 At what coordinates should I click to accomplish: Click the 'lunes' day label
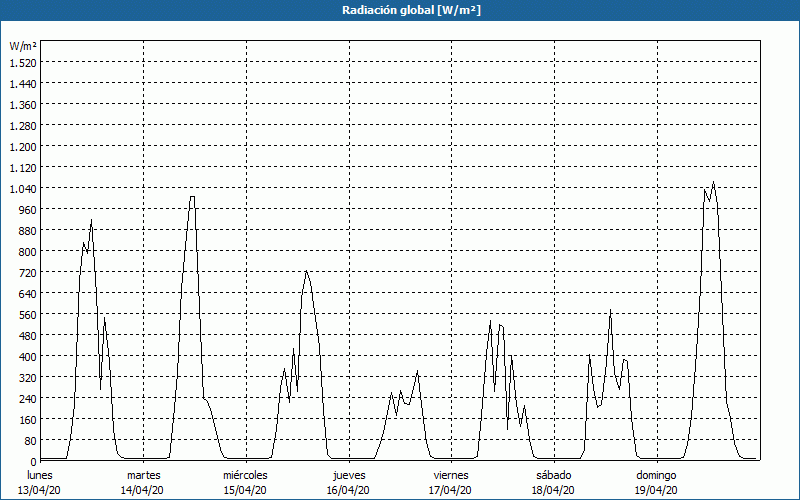40,475
